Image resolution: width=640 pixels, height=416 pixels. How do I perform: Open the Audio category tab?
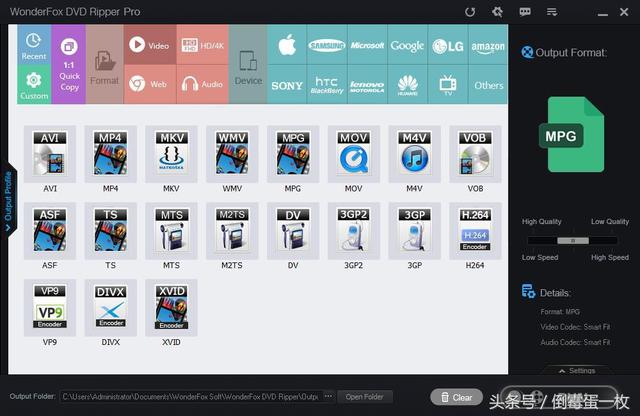pos(202,85)
